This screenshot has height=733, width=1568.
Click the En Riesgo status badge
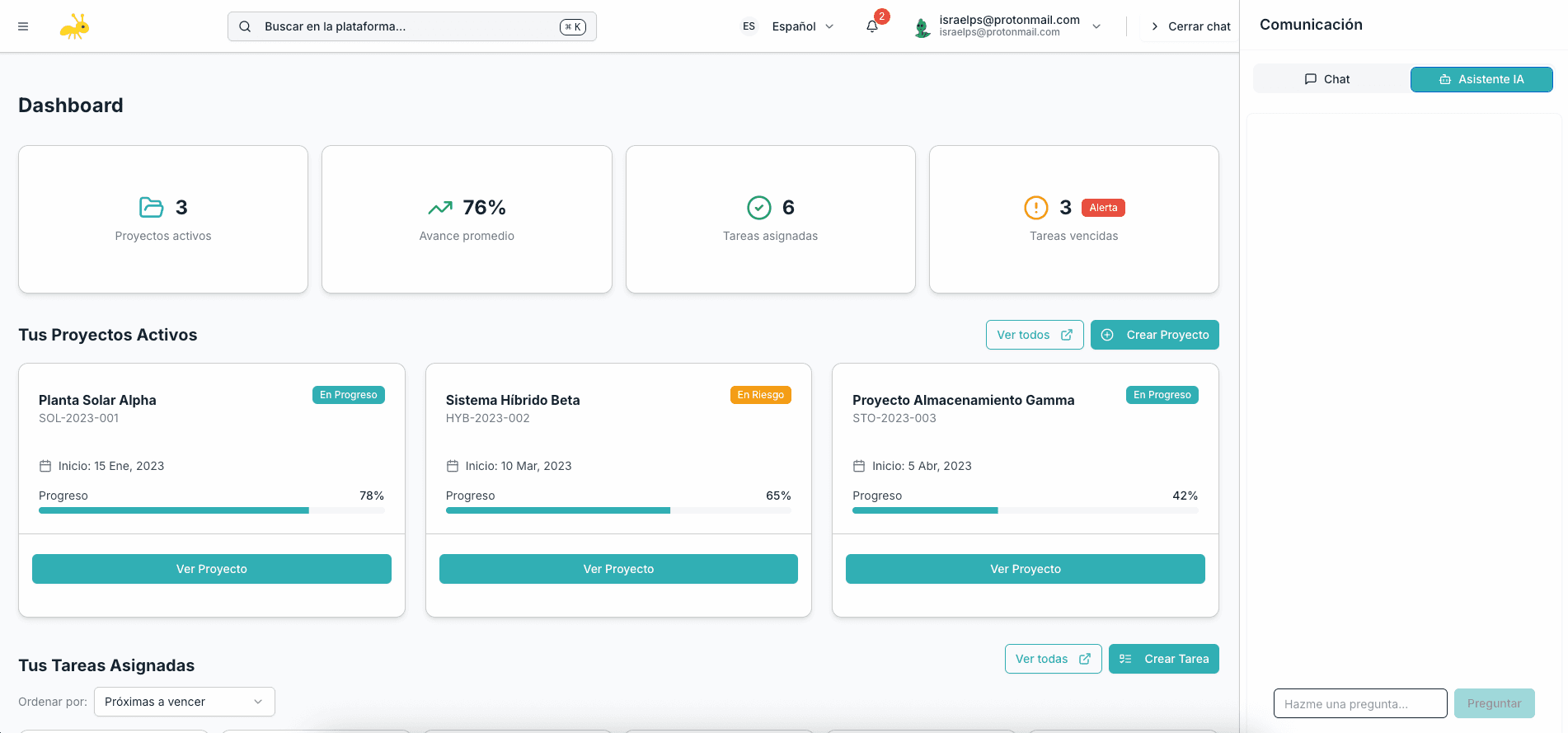point(761,395)
